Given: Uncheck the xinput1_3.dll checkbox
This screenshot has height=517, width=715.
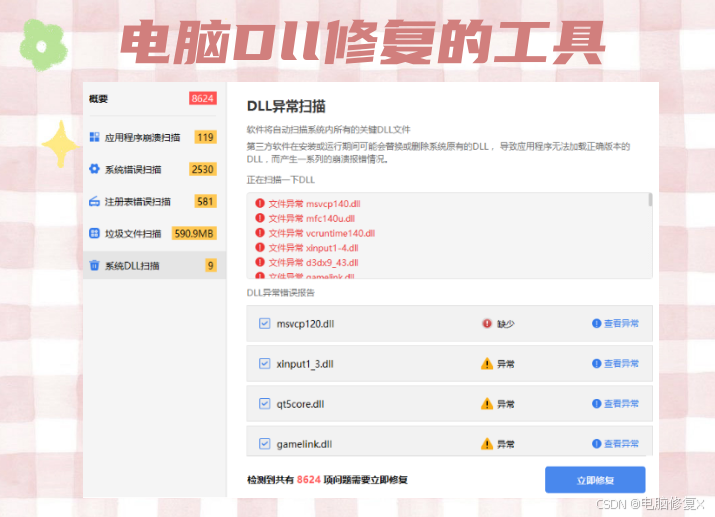Looking at the screenshot, I should click(x=264, y=363).
